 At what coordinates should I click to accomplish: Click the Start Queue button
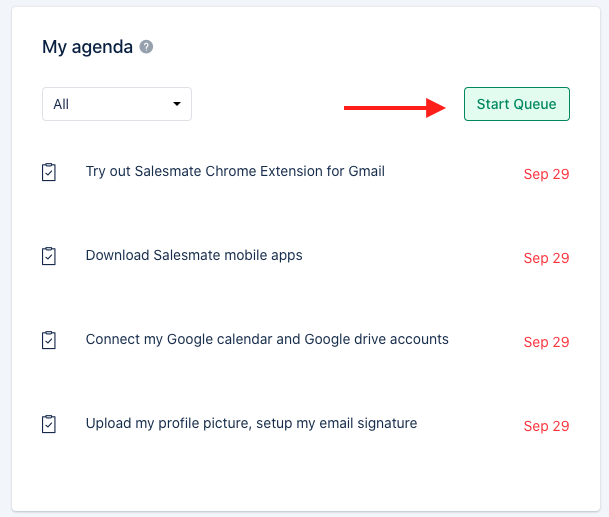click(x=517, y=104)
